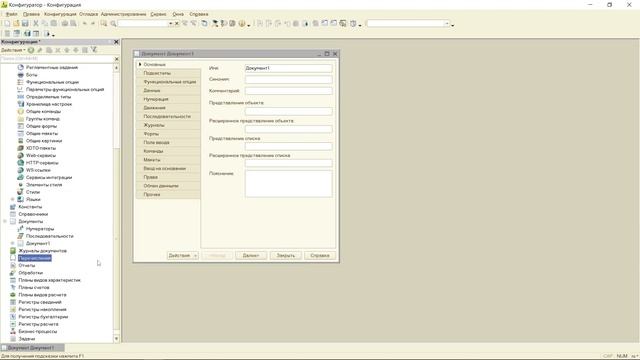Click the Open file toolbar icon
This screenshot has height=360, width=640.
(x=16, y=24)
